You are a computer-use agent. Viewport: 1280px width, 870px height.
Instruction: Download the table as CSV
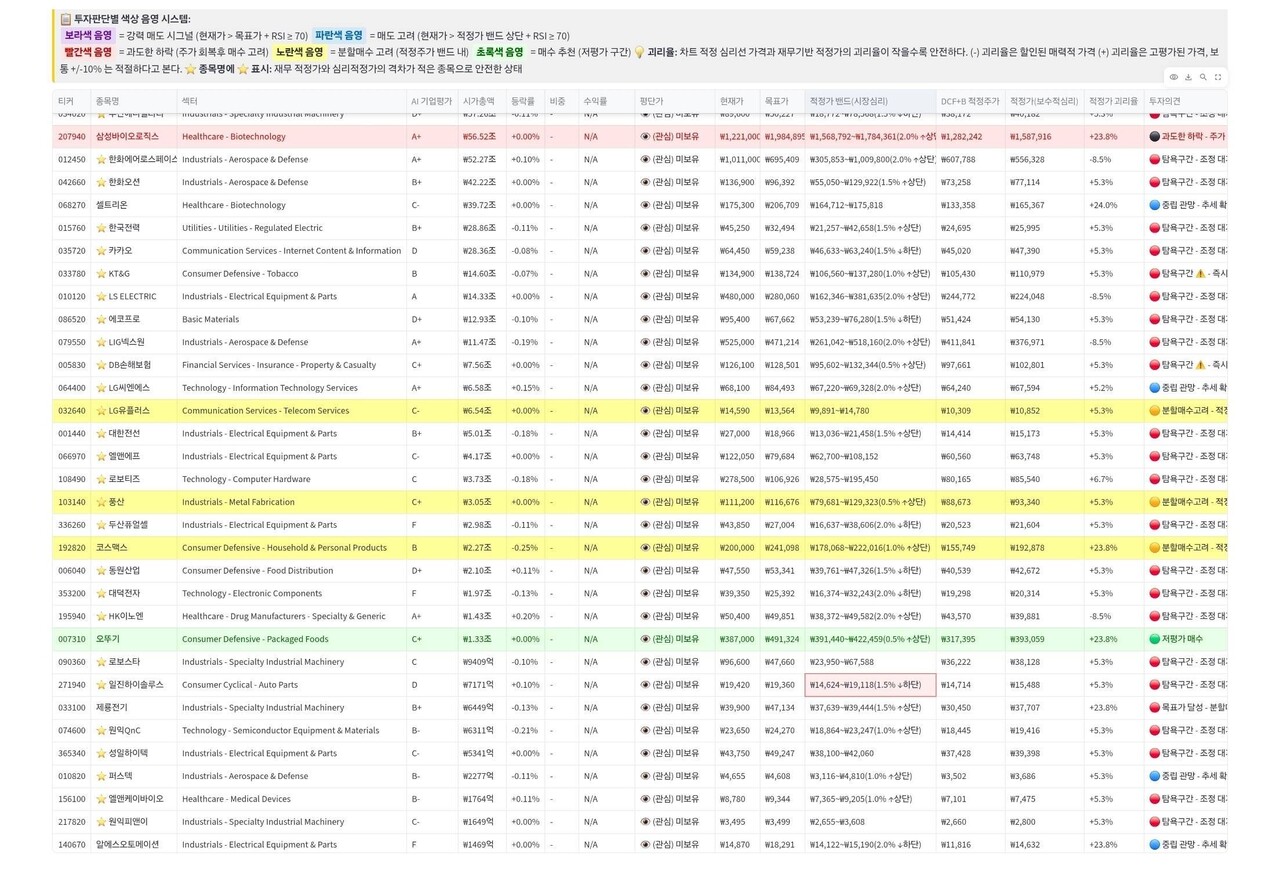(x=1188, y=77)
